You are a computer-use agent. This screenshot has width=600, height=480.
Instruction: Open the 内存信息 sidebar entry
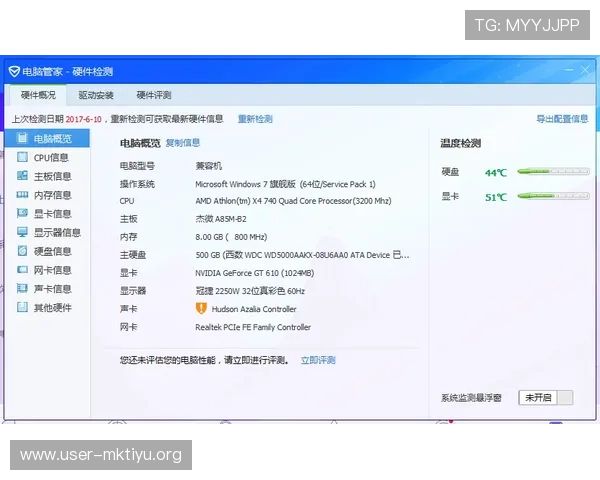pyautogui.click(x=47, y=195)
